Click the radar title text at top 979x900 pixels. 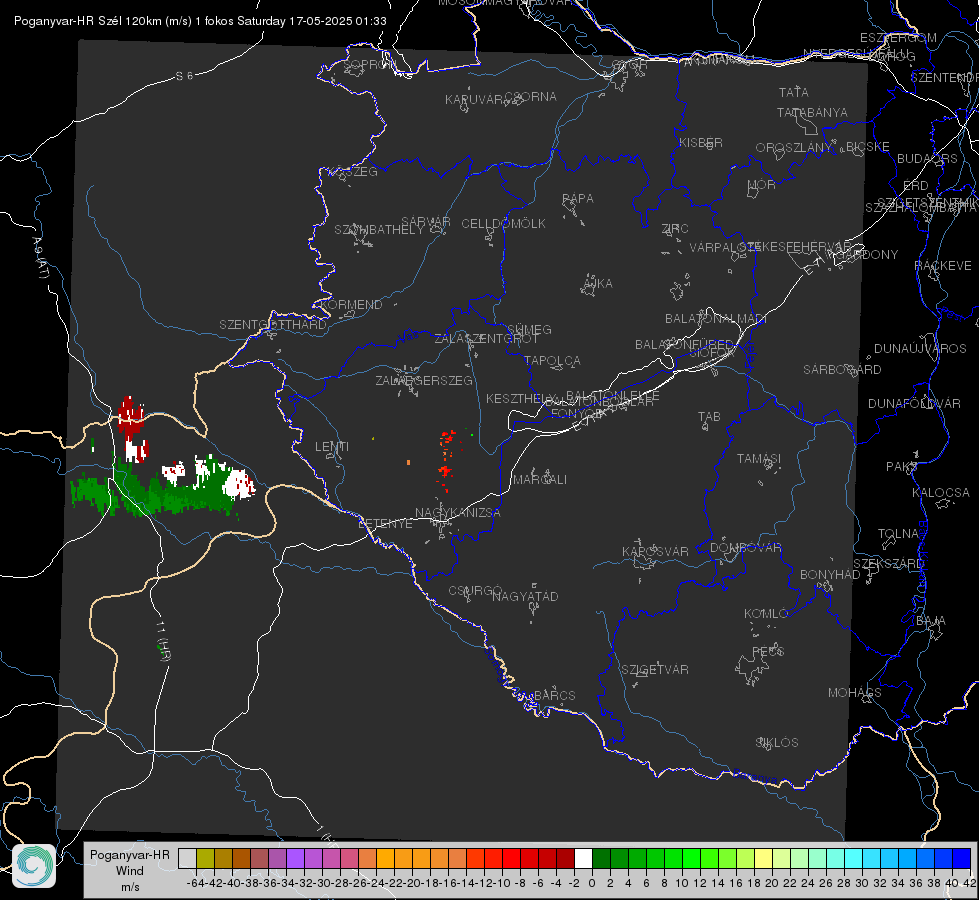coord(200,21)
